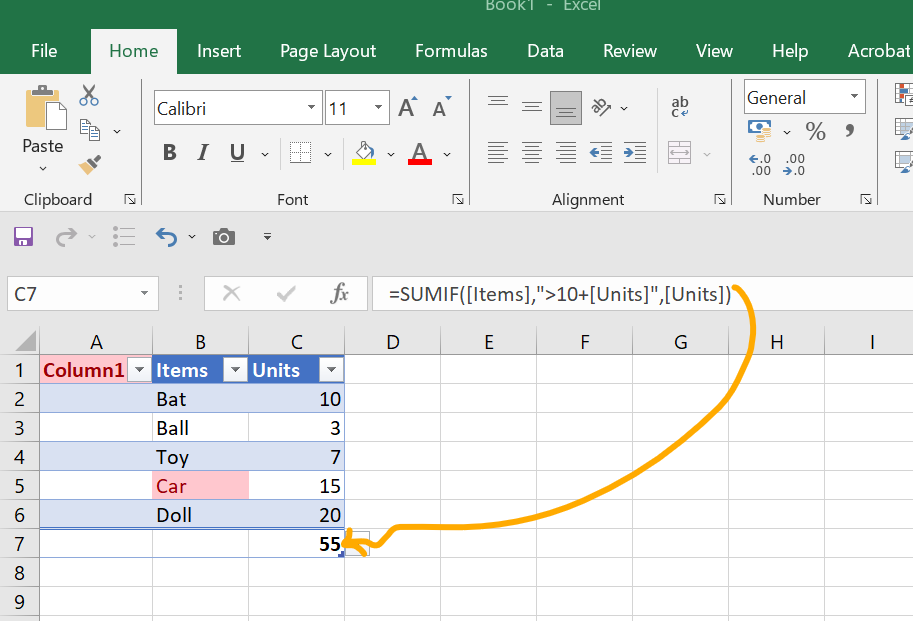Viewport: 913px width, 621px height.
Task: Click the Comma Style icon
Action: [x=850, y=130]
